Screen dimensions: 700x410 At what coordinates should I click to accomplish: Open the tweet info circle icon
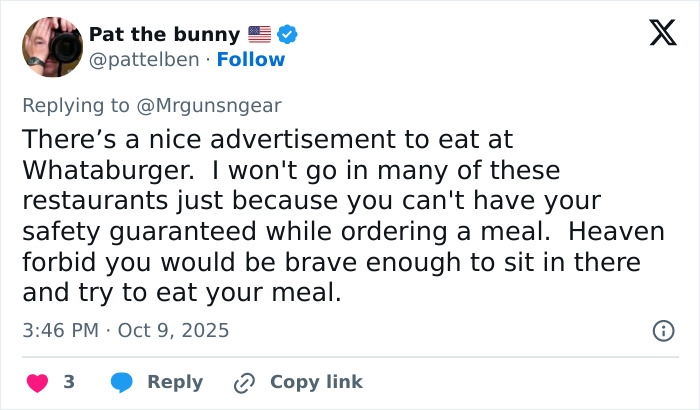tap(662, 330)
